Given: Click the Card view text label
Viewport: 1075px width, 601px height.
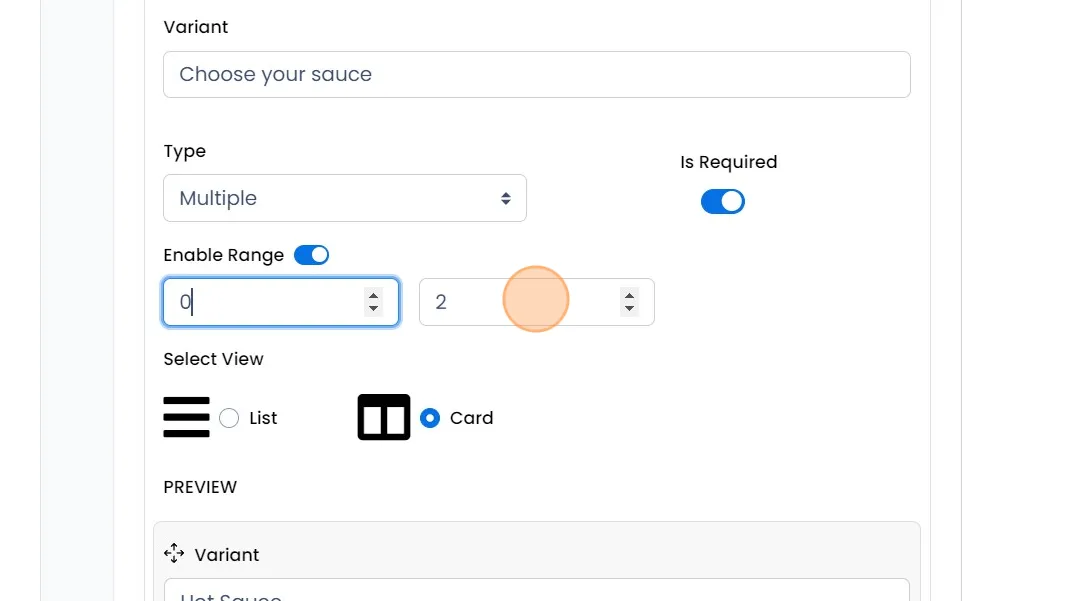Looking at the screenshot, I should tap(471, 418).
